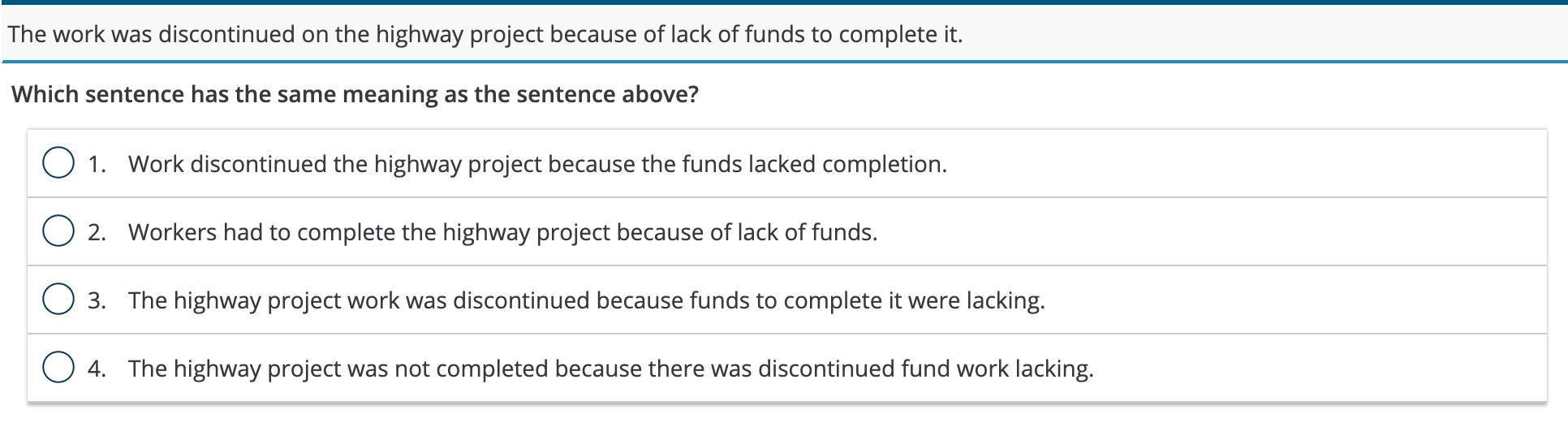The width and height of the screenshot is (1568, 440).
Task: Click the prompt 'Which sentence has the same meaning'
Action: 355,94
